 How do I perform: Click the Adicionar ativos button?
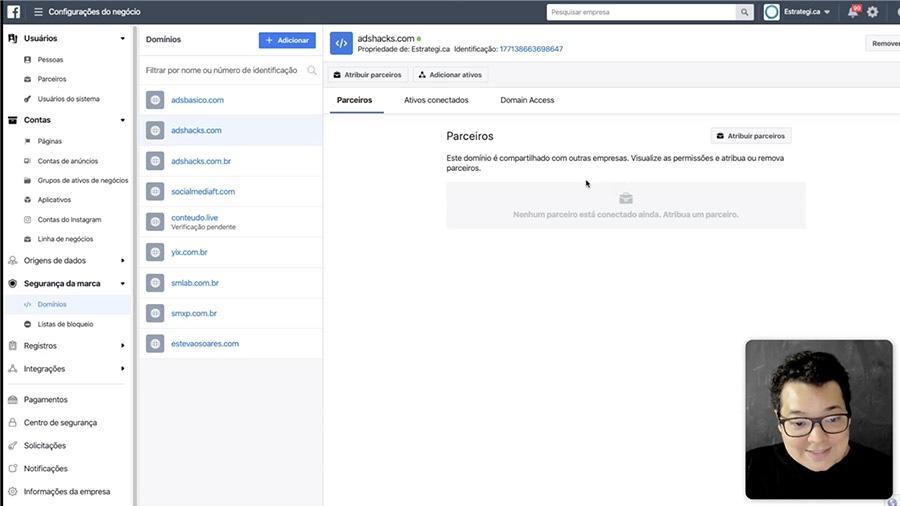pos(451,75)
